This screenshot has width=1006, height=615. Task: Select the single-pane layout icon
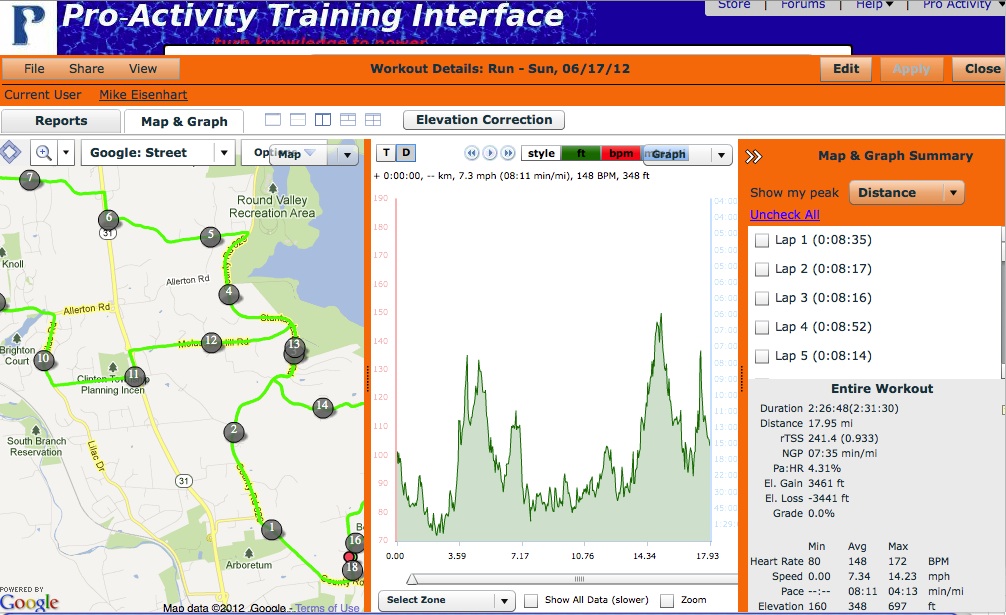tap(273, 120)
